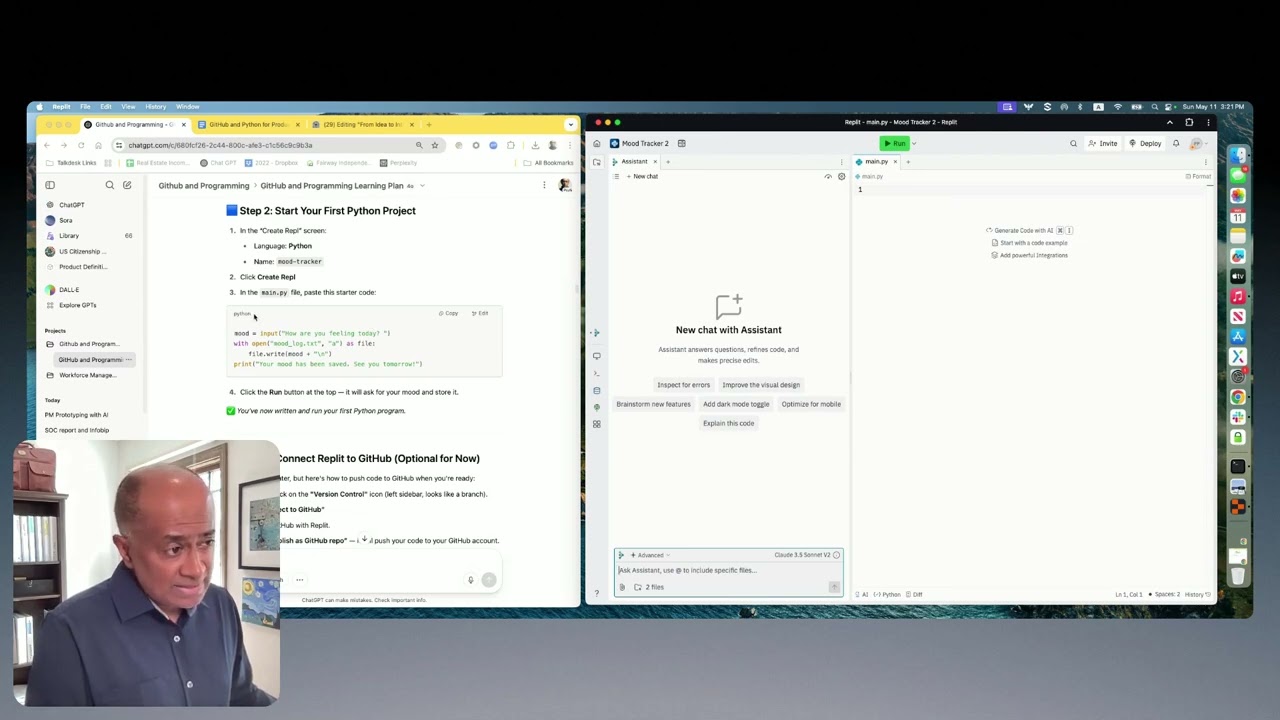Open the View menu in macOS menu bar
1280x720 pixels.
click(x=128, y=106)
